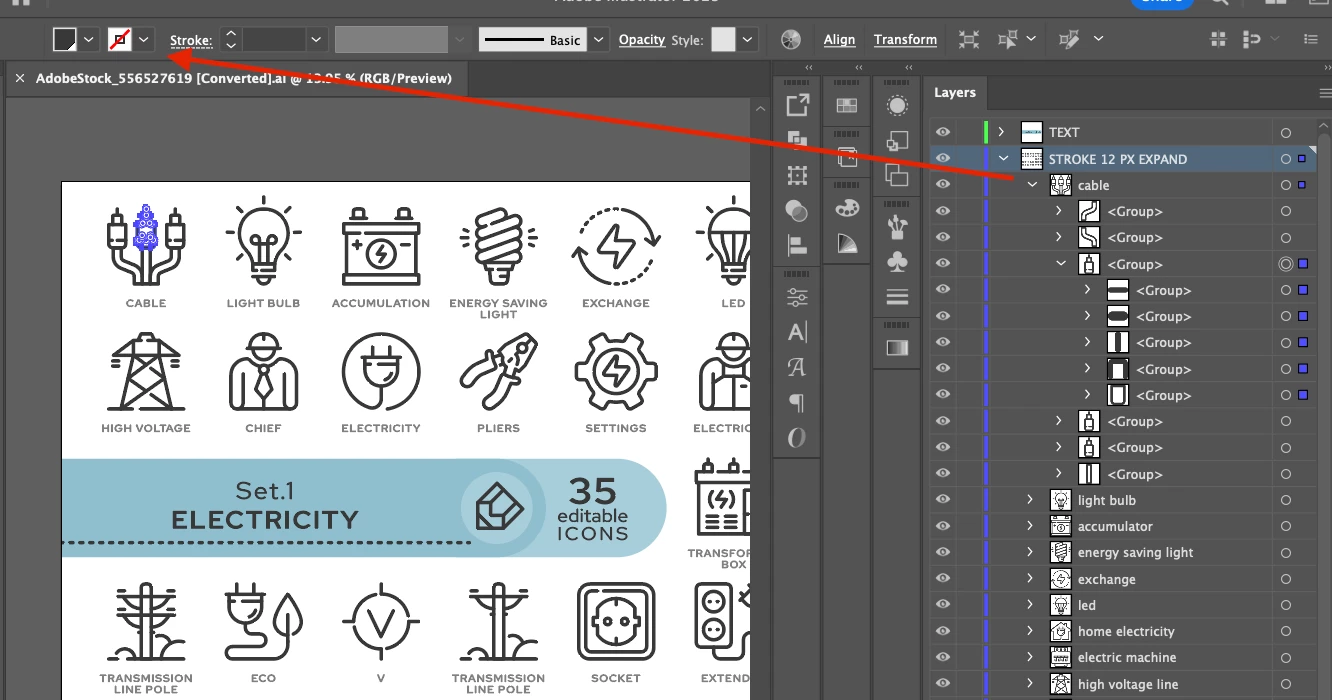1332x700 pixels.
Task: Collapse the cable sublayer
Action: pyautogui.click(x=1031, y=185)
